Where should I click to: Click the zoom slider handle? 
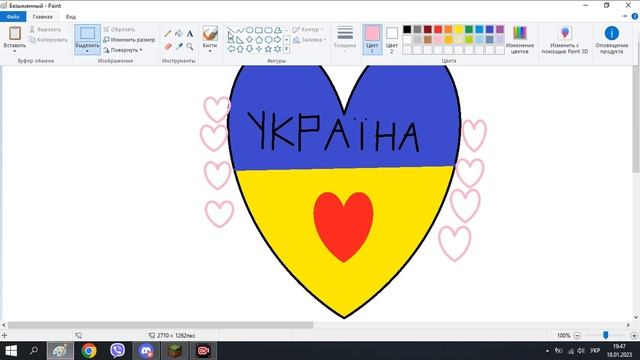pyautogui.click(x=606, y=336)
